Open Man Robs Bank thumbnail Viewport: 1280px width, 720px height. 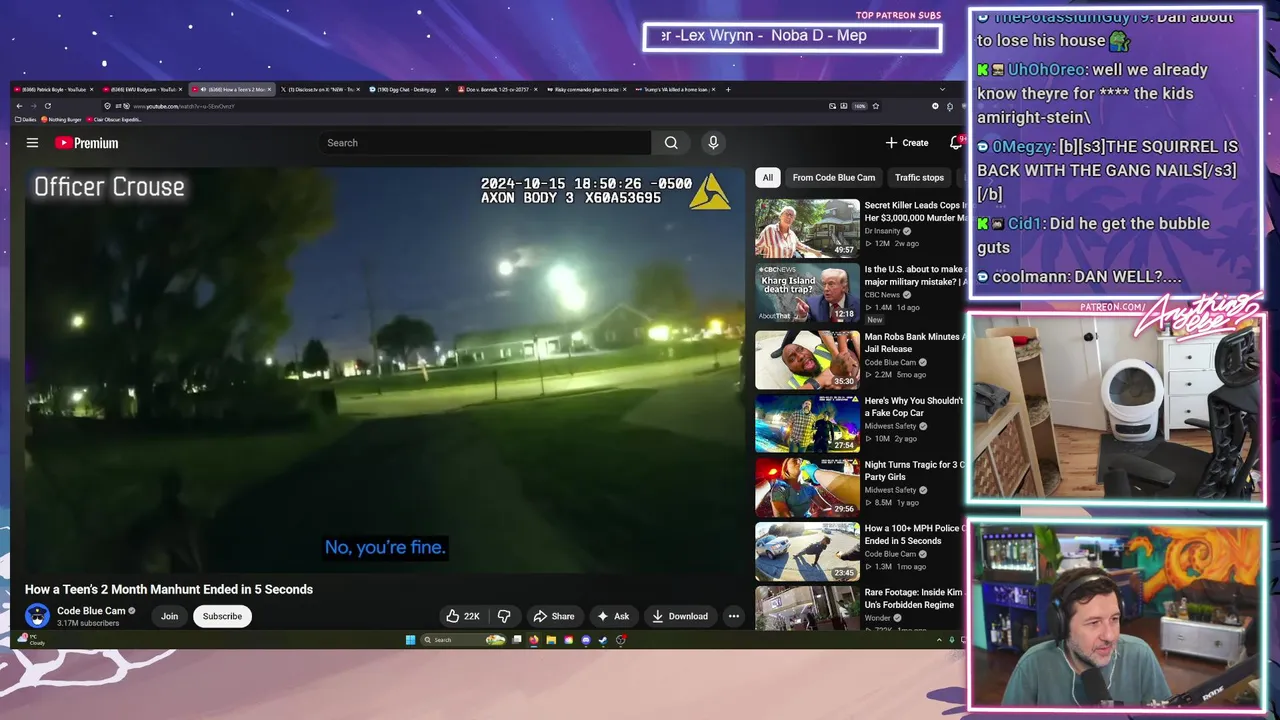click(807, 360)
